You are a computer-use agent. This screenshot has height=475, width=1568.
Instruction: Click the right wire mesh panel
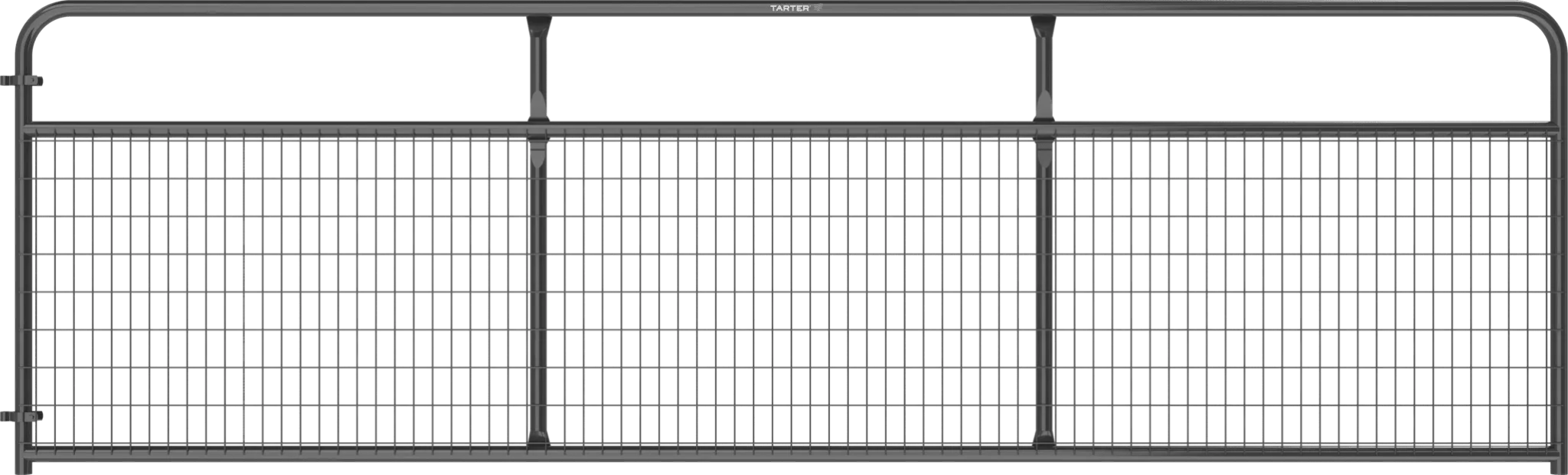pos(1294,230)
